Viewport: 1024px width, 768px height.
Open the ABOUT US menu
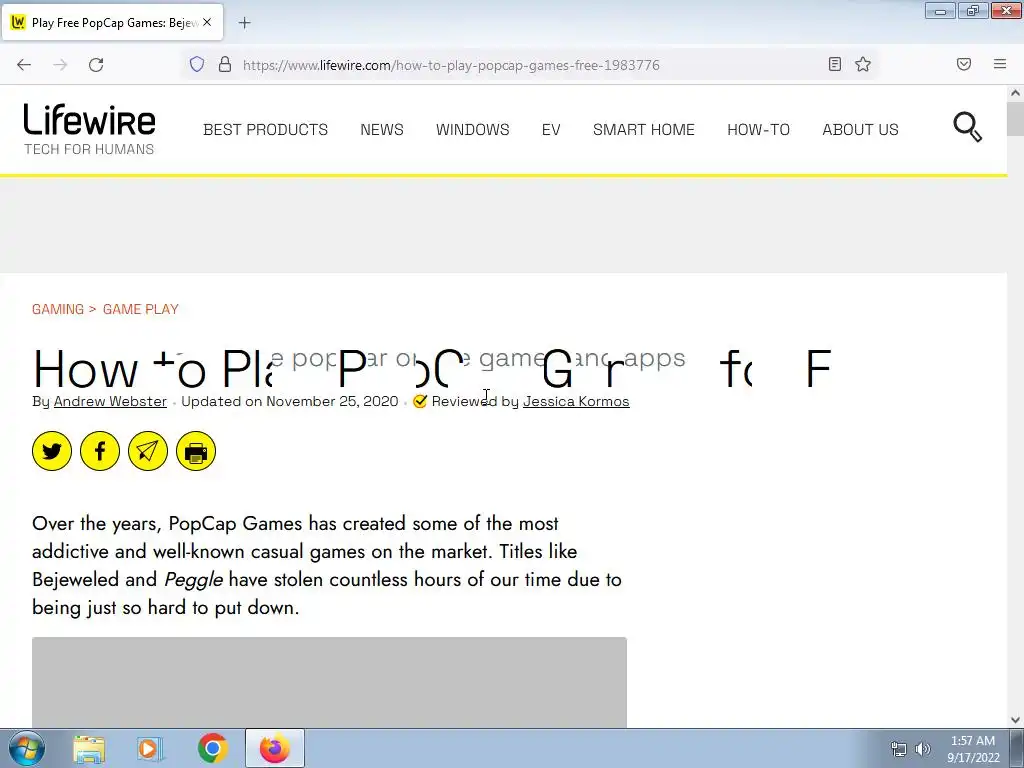(860, 130)
